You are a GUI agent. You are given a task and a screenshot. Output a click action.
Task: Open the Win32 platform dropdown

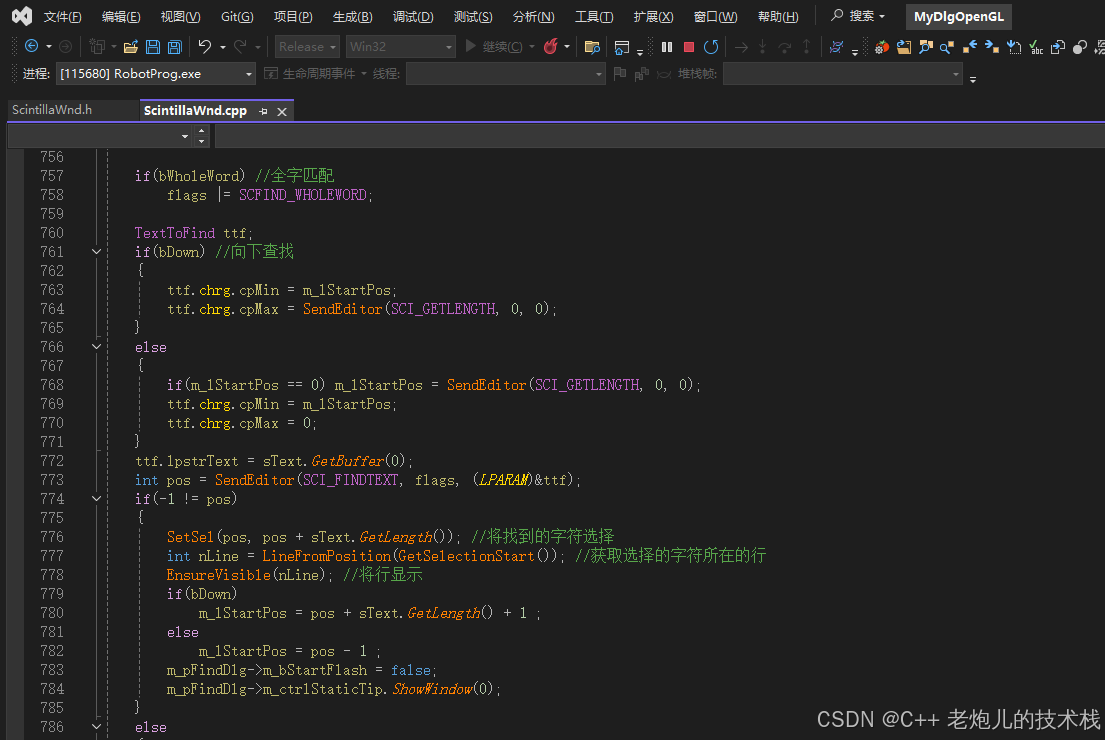point(400,47)
